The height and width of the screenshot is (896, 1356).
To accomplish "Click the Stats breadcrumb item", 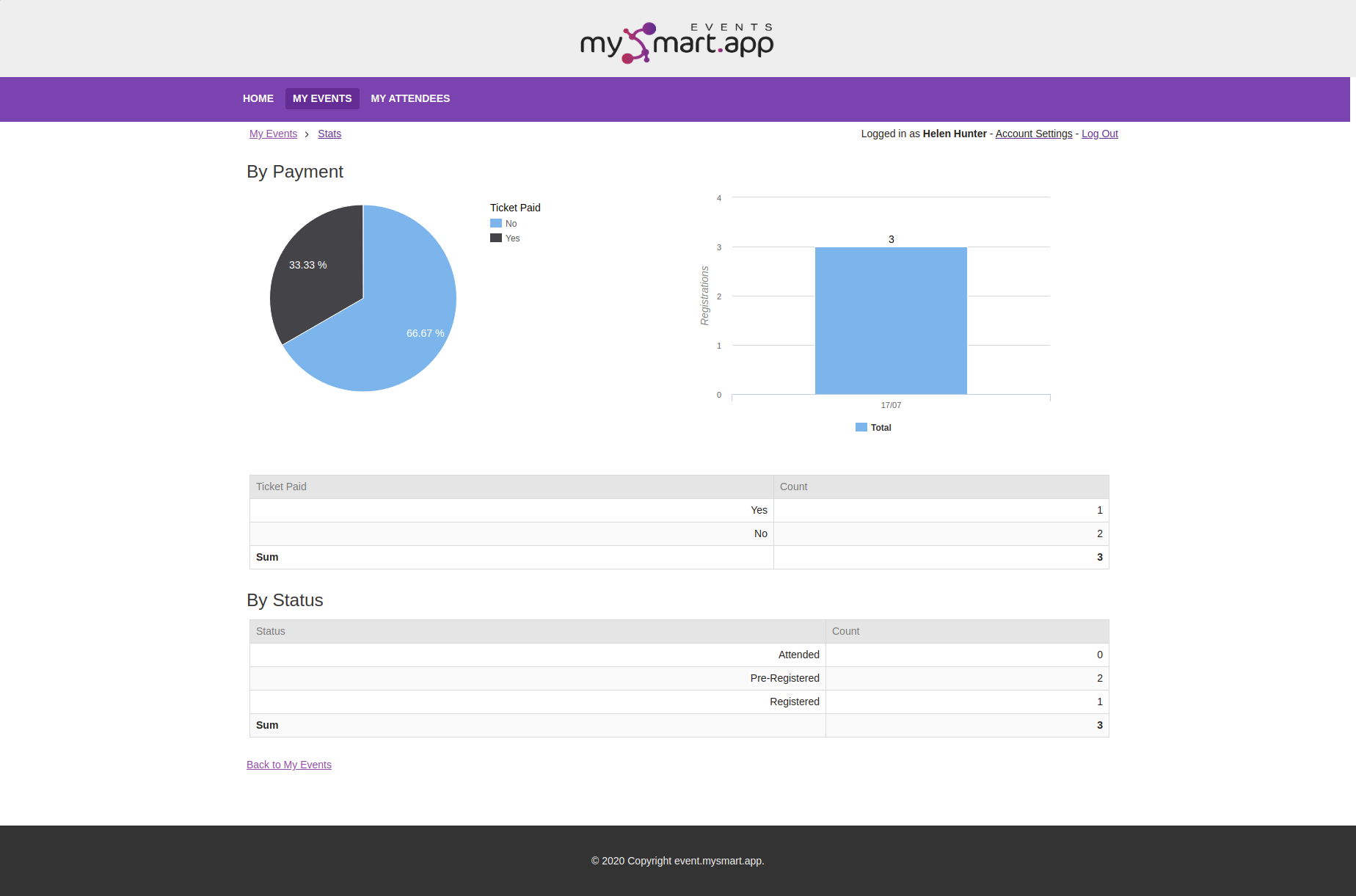I will pyautogui.click(x=329, y=134).
